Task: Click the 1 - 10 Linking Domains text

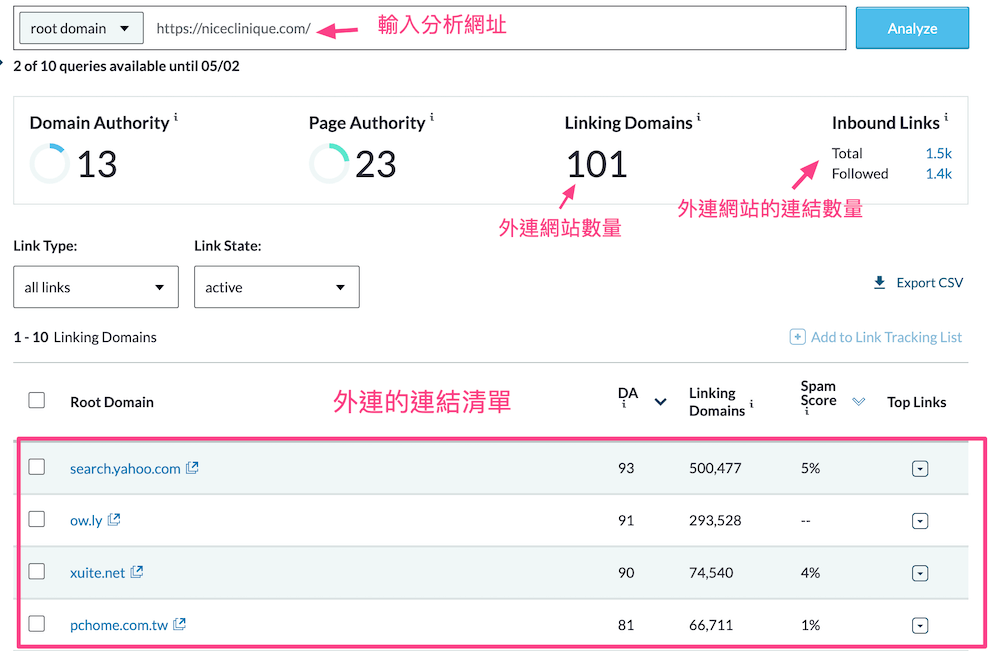Action: click(x=85, y=337)
